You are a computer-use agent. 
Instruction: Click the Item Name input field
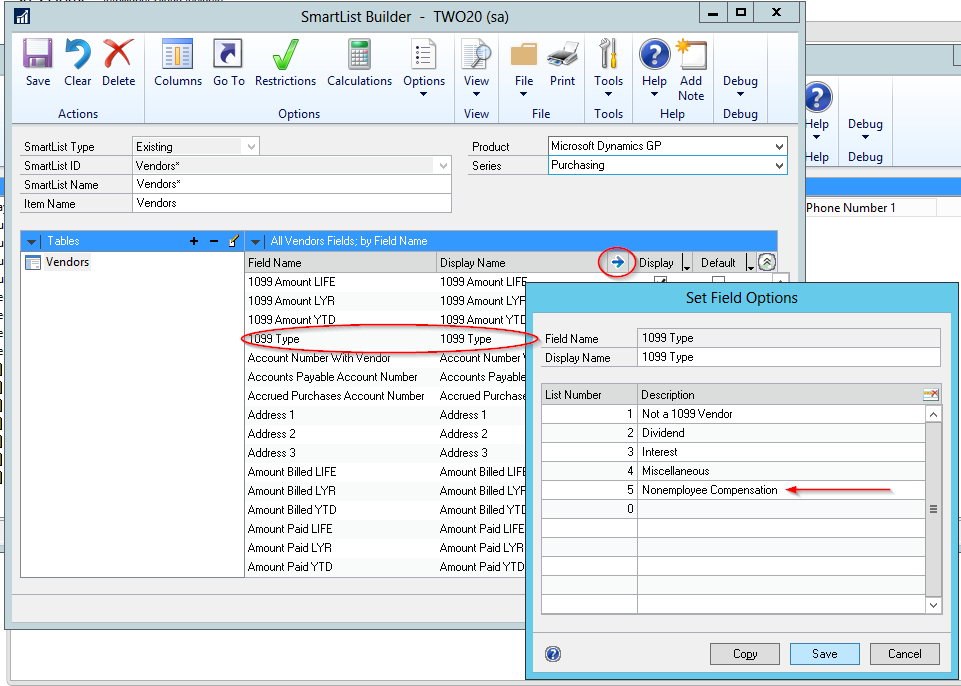292,203
